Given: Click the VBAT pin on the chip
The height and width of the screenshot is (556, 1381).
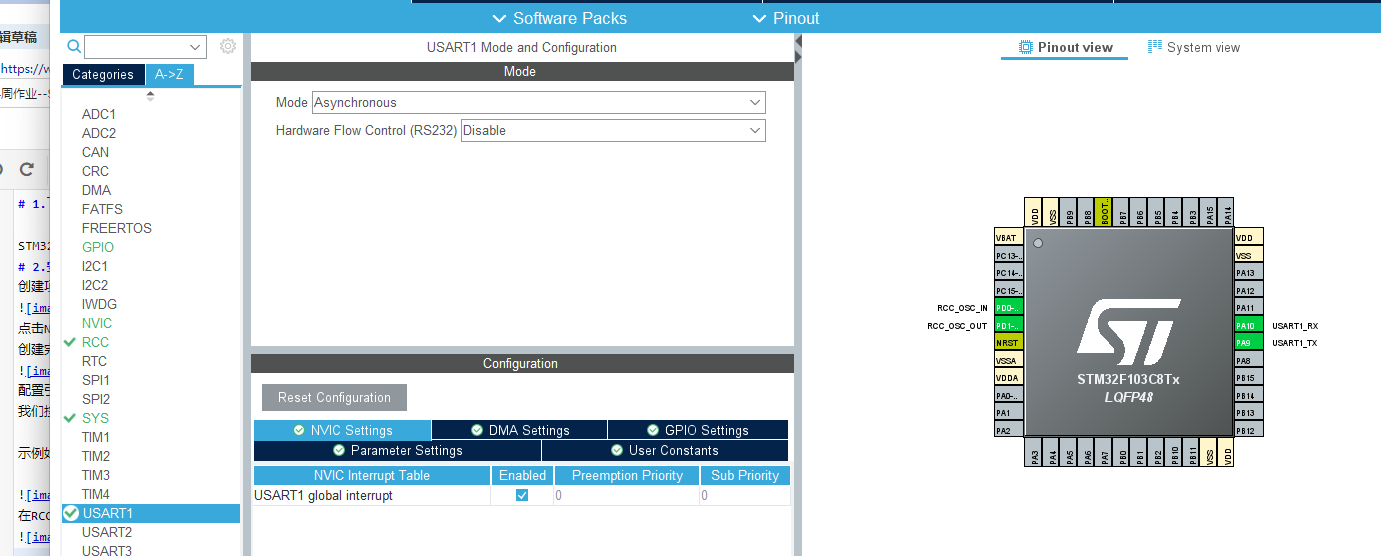Looking at the screenshot, I should point(1008,238).
